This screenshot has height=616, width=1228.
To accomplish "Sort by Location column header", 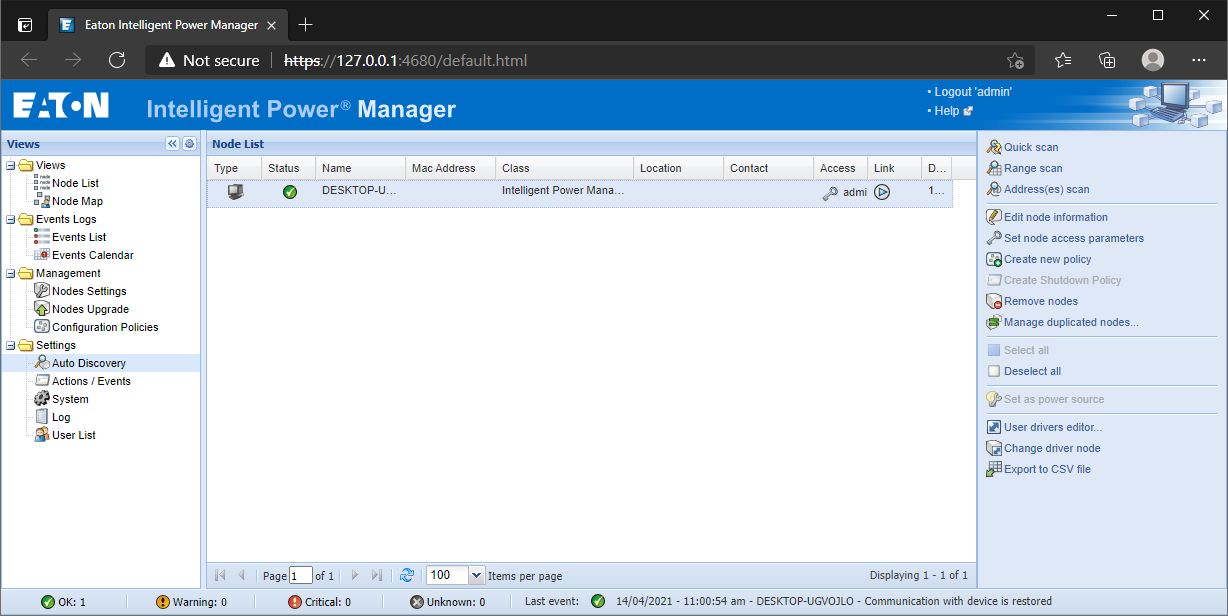I will point(678,168).
